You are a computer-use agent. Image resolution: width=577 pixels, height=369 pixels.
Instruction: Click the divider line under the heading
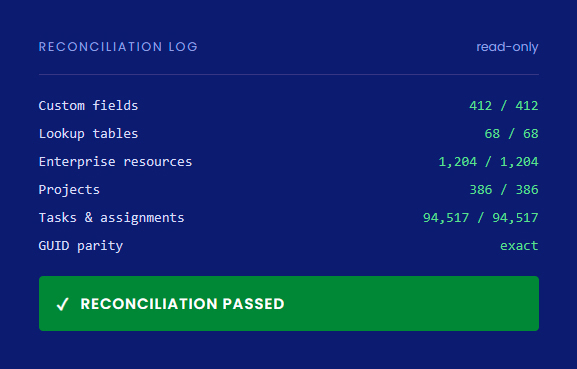coord(289,74)
